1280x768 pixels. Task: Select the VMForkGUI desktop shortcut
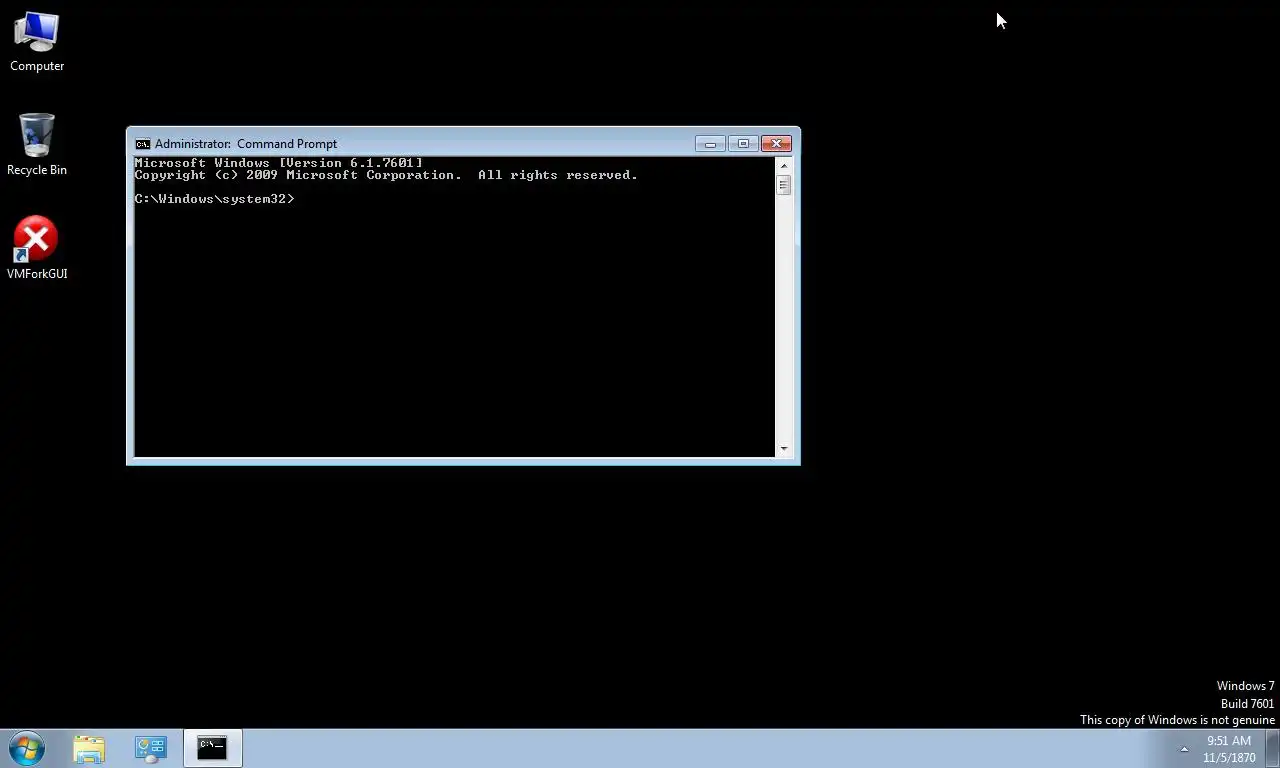pos(37,248)
